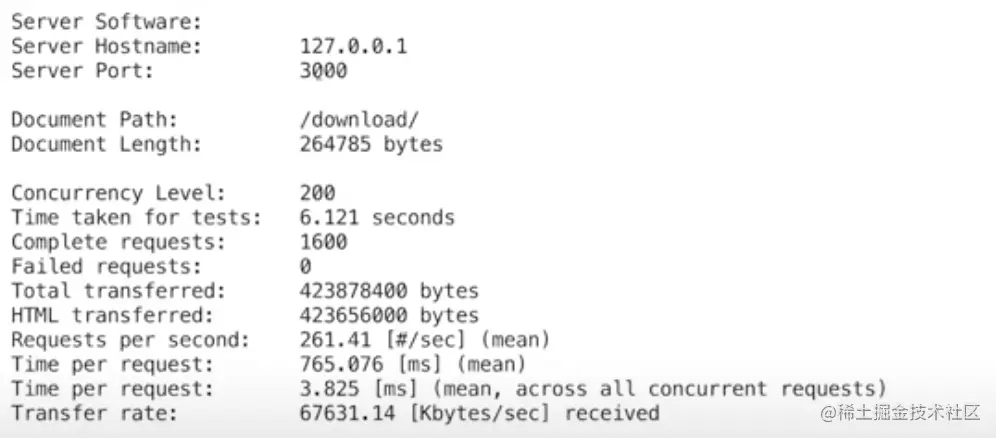Click the Failed requests value 0

pyautogui.click(x=306, y=266)
